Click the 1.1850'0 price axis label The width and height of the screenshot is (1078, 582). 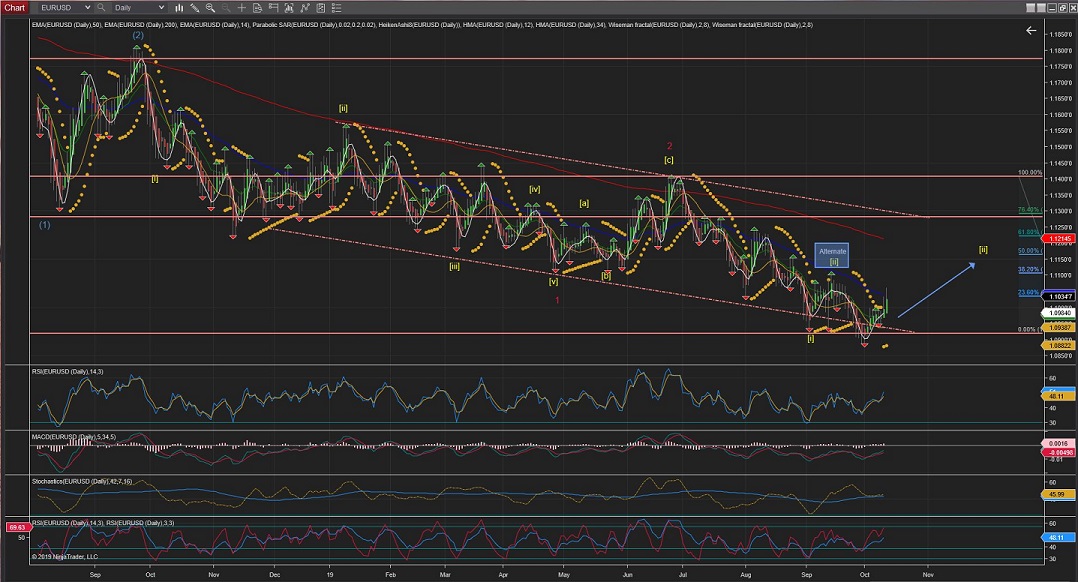tap(1059, 34)
